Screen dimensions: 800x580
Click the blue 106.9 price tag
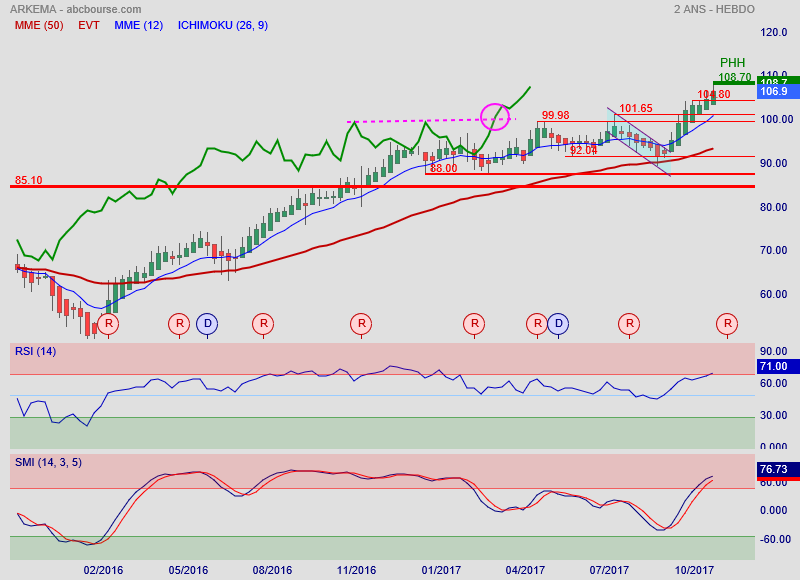[x=773, y=91]
